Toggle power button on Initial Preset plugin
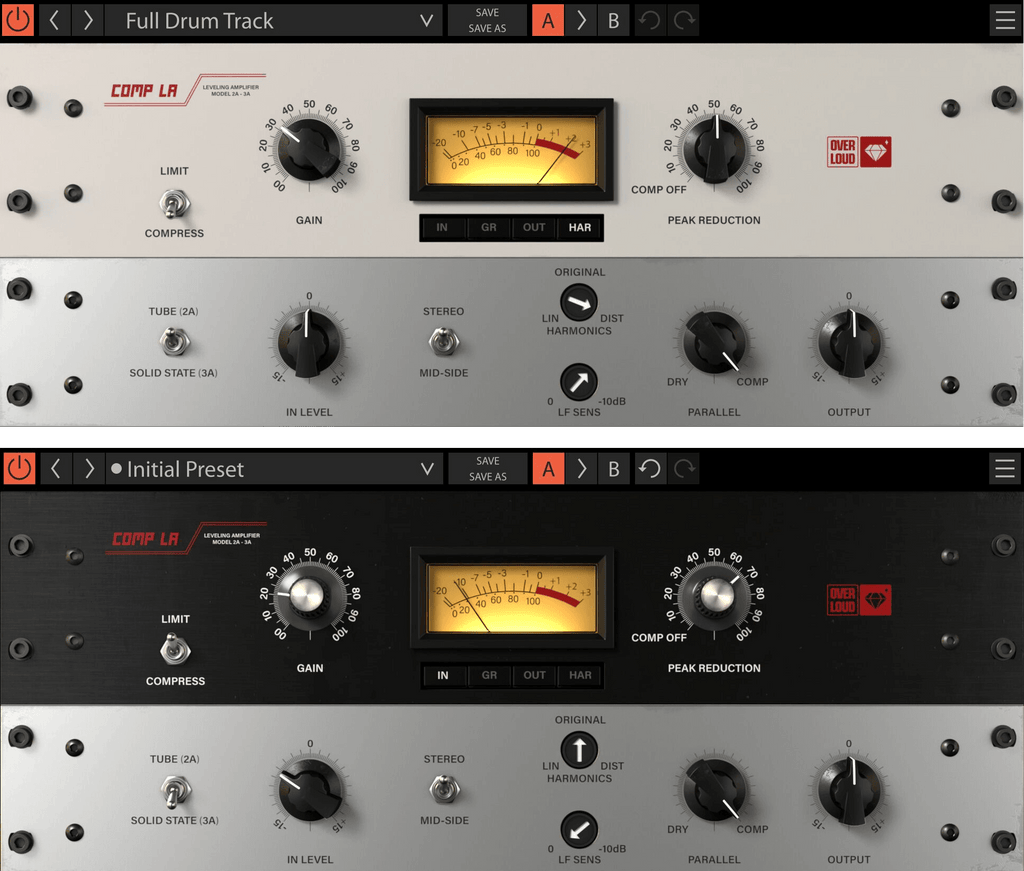Viewport: 1024px width, 871px height. (19, 469)
